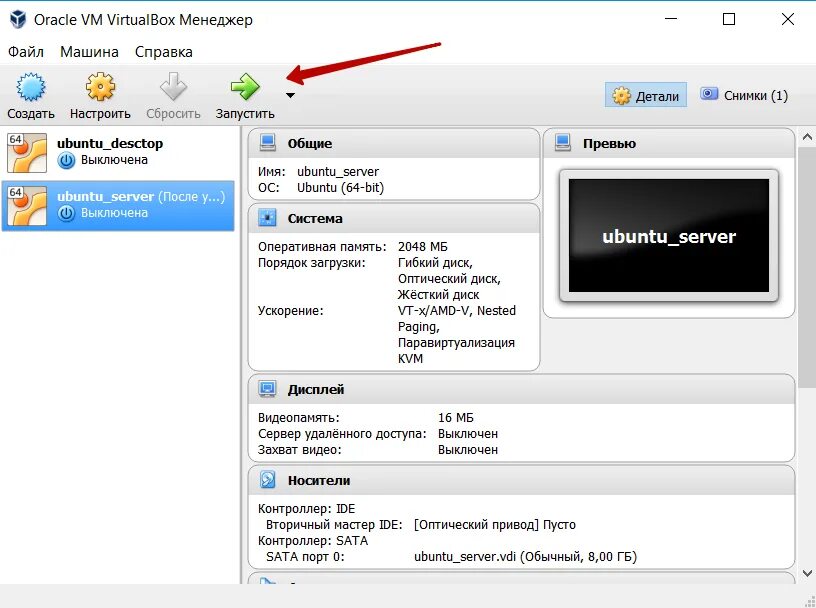Click the 'Контроллер: IDE' line
The height and width of the screenshot is (608, 816).
(x=307, y=509)
